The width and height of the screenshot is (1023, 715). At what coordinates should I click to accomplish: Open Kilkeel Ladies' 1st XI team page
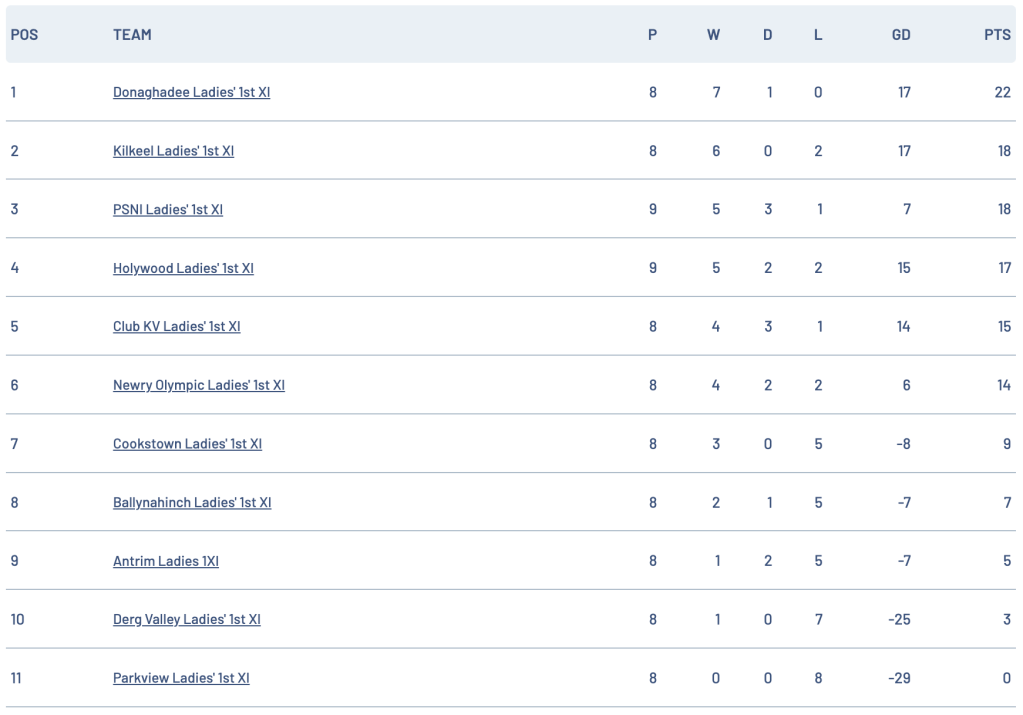click(x=173, y=151)
